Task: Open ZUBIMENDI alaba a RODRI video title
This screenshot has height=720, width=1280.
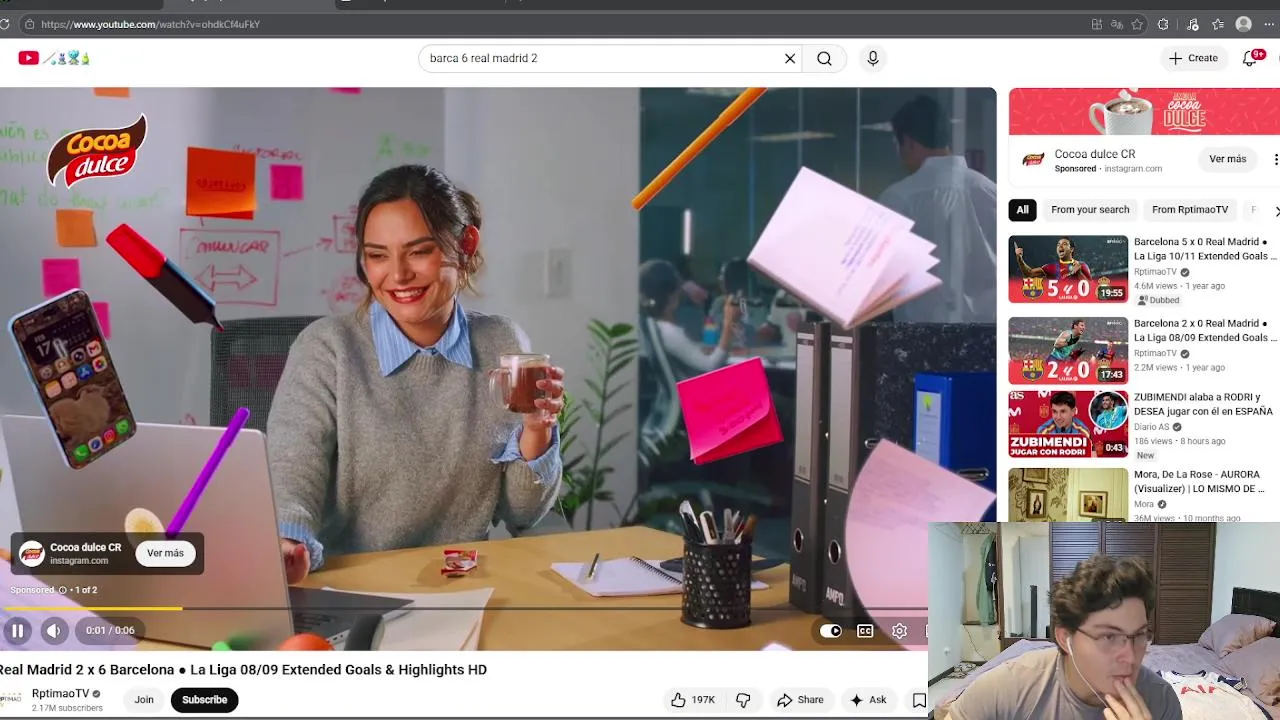Action: 1203,404
